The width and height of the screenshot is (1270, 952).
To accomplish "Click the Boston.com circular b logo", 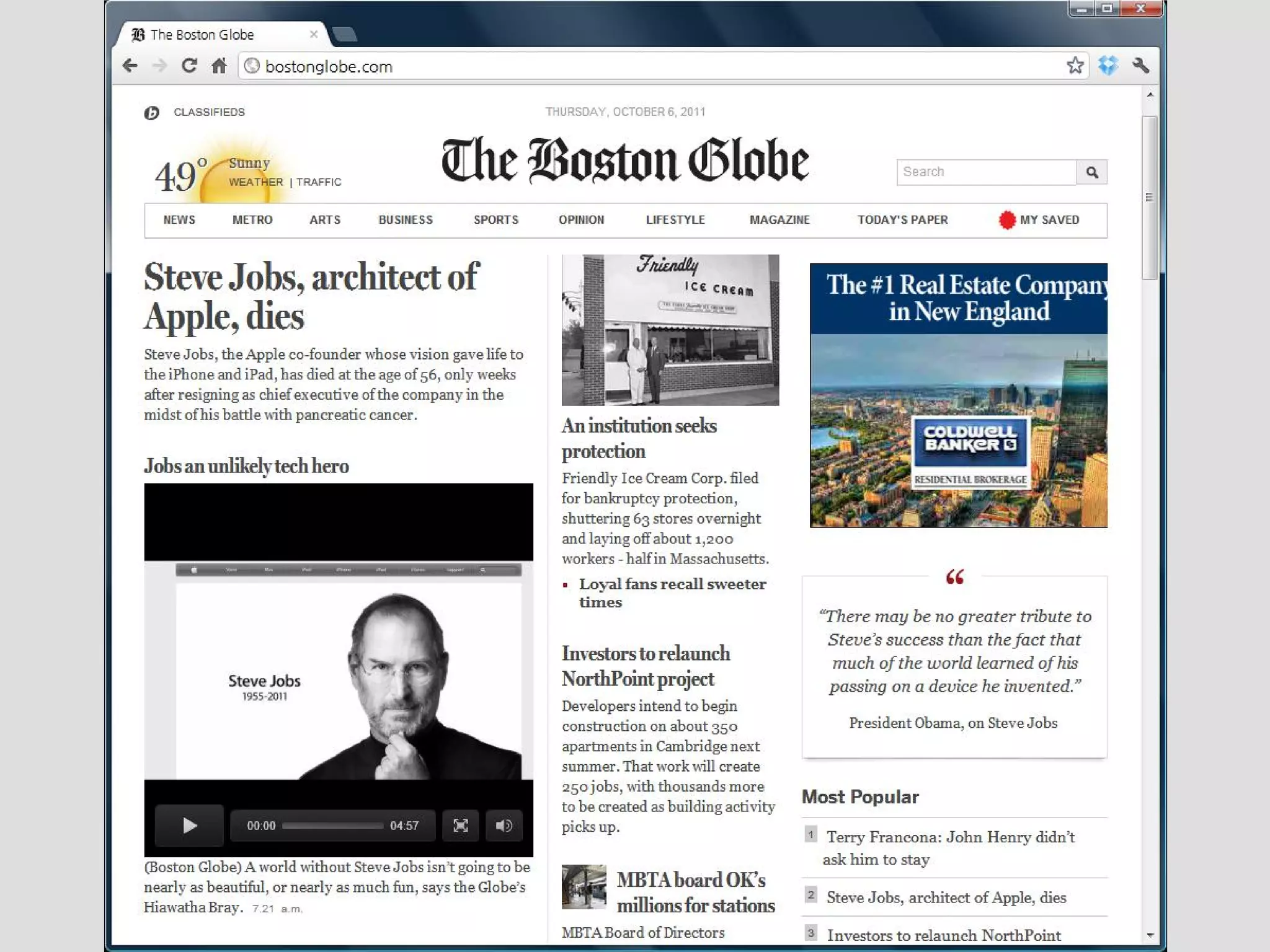I will click(152, 113).
